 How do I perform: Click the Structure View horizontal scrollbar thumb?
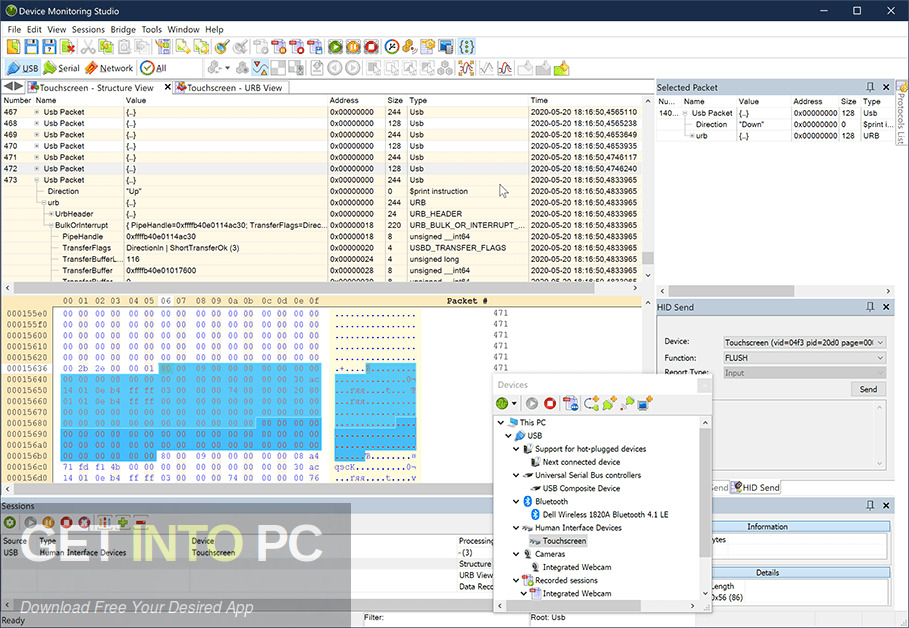point(304,288)
